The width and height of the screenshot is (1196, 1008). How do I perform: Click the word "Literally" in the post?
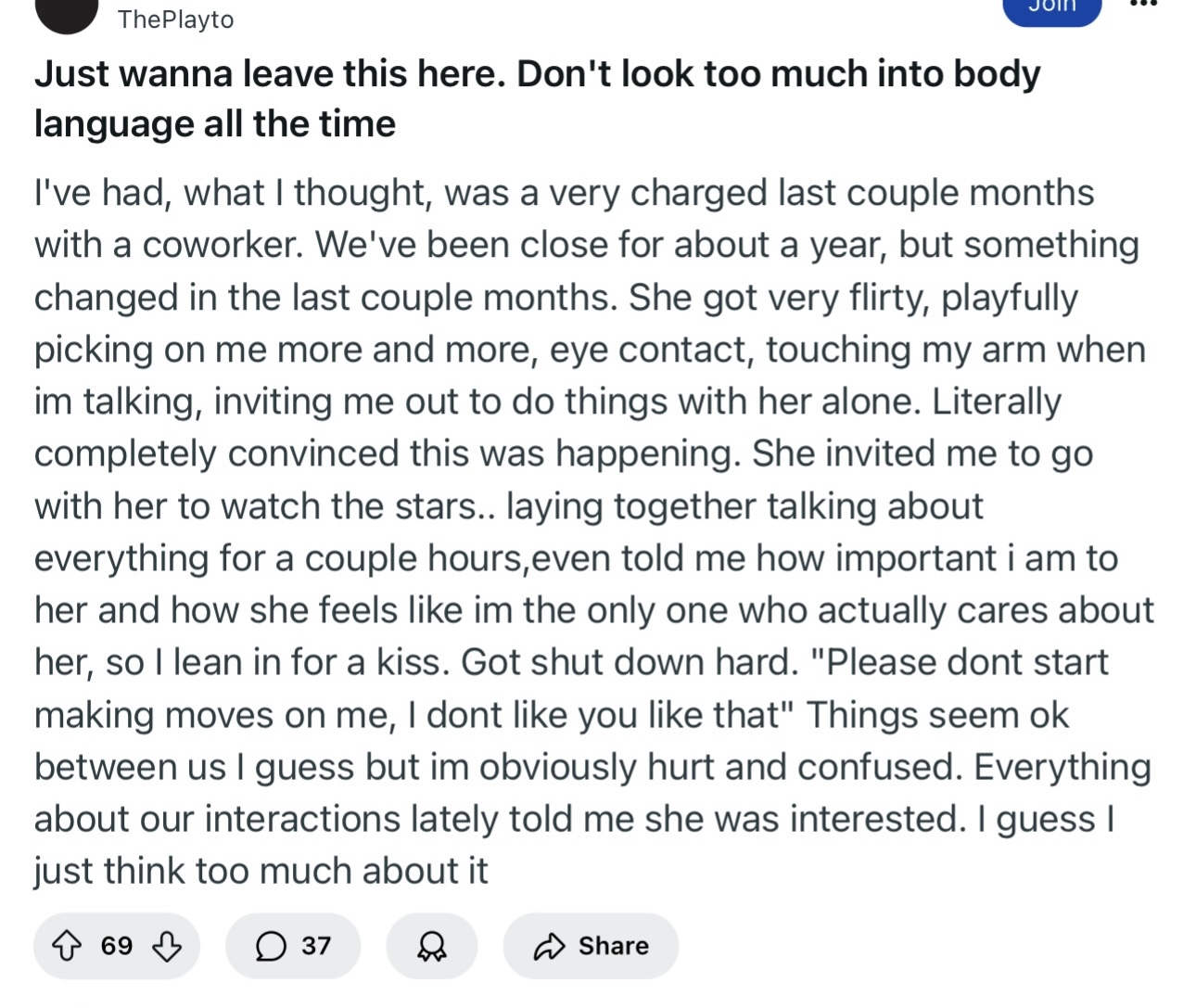996,402
